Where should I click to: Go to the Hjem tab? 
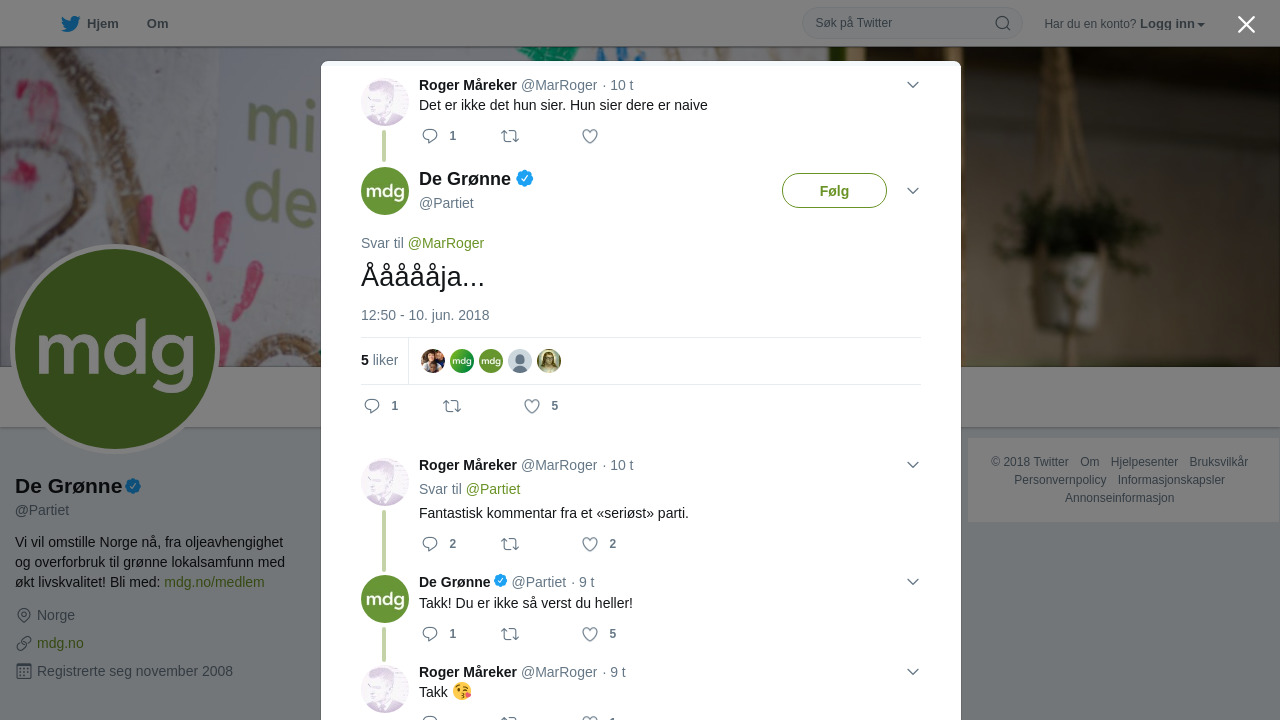[x=90, y=24]
